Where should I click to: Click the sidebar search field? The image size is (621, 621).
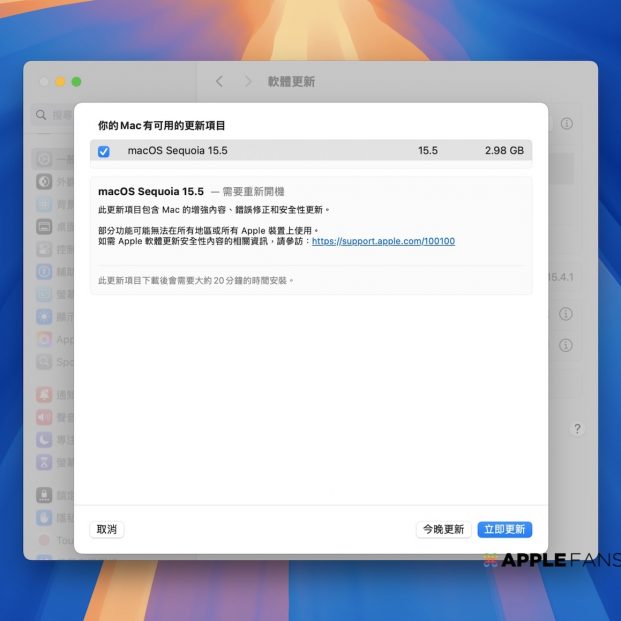(52, 115)
